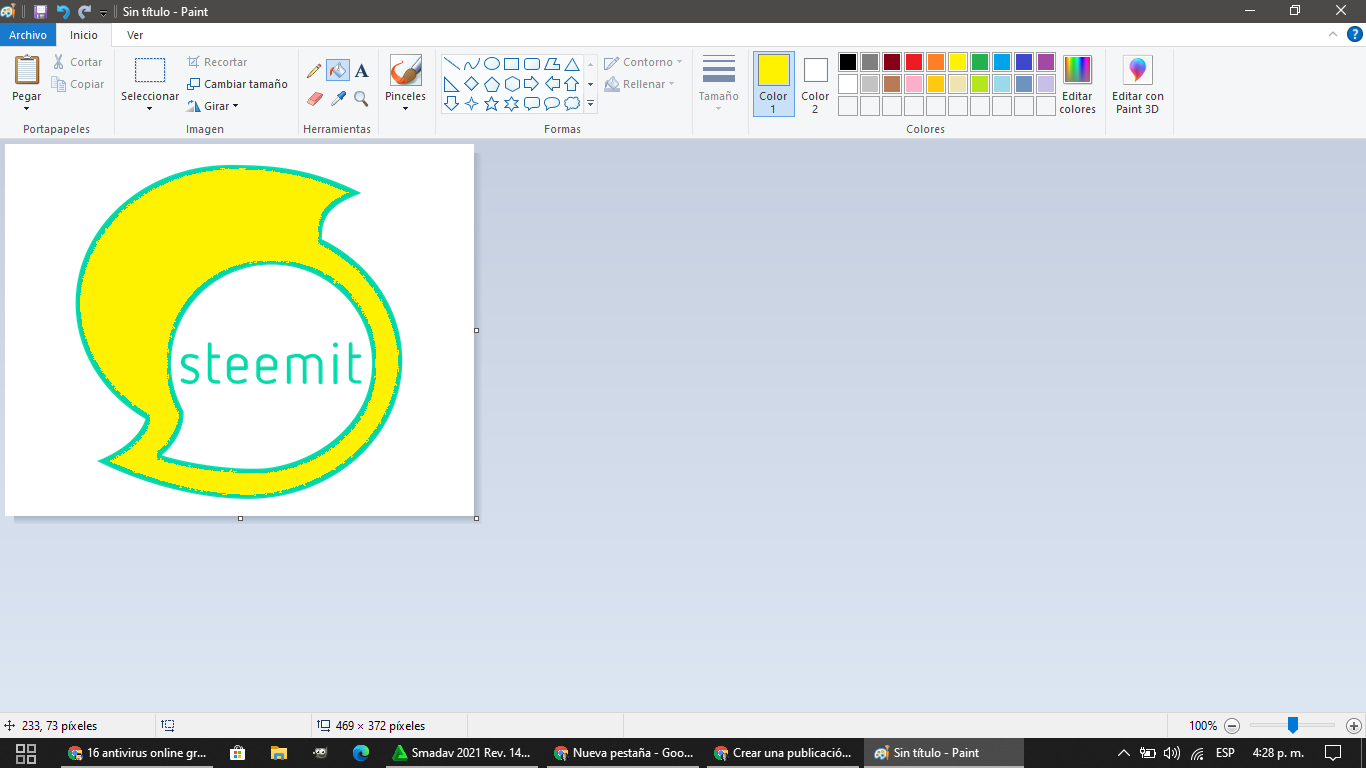Activate the Color 1 button

pyautogui.click(x=773, y=84)
